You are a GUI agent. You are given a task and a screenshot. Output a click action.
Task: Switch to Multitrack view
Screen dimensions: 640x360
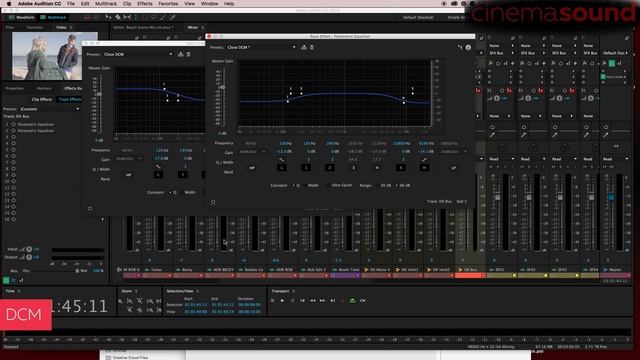coord(53,18)
